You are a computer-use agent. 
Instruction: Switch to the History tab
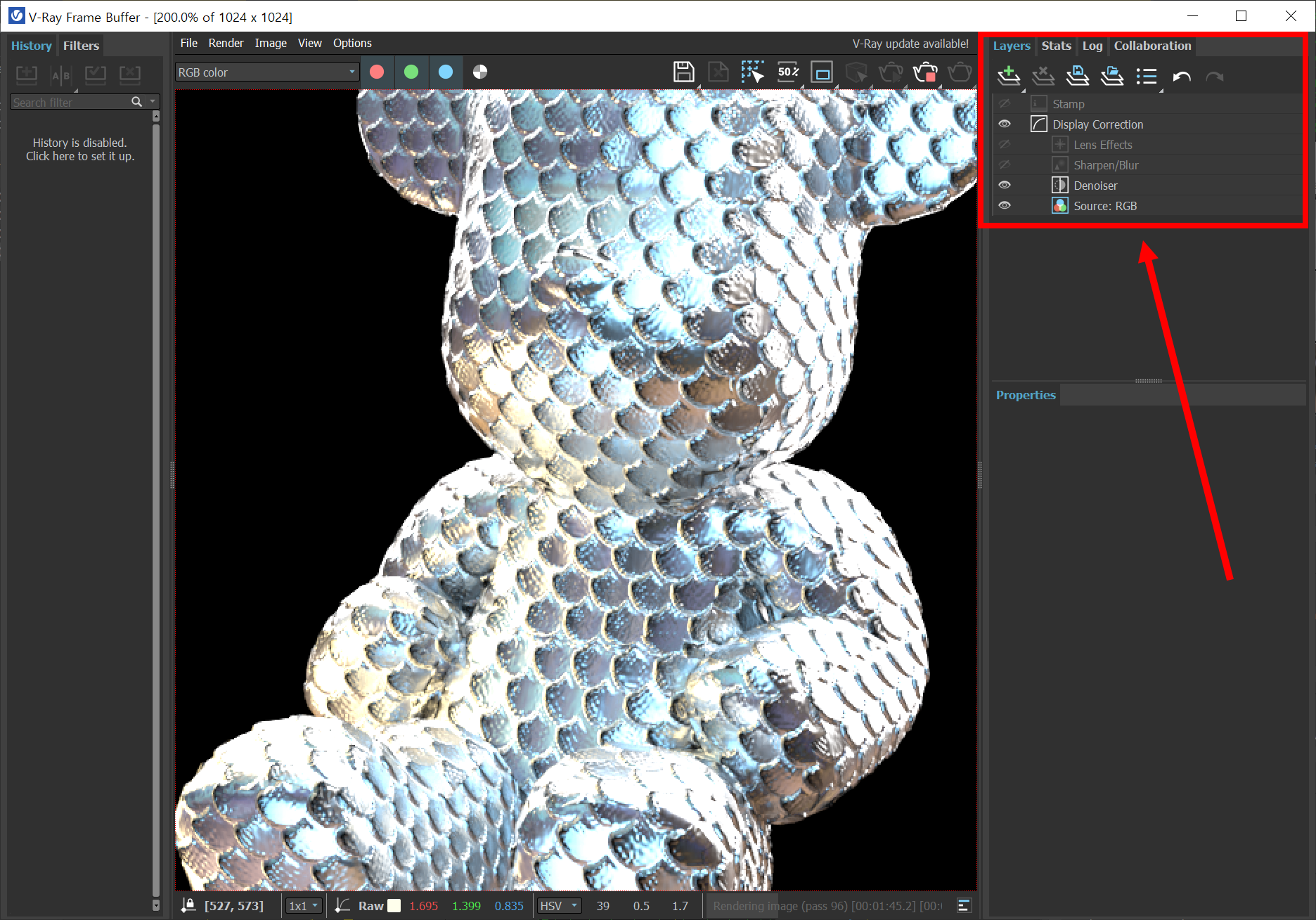coord(32,46)
